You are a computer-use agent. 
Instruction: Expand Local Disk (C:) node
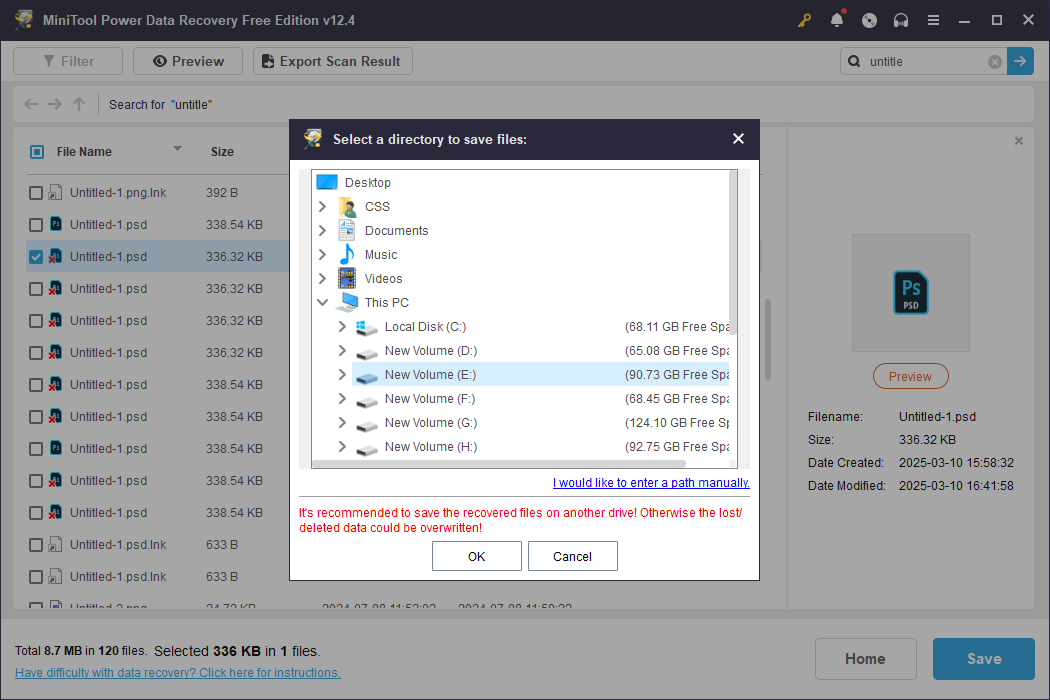click(342, 326)
